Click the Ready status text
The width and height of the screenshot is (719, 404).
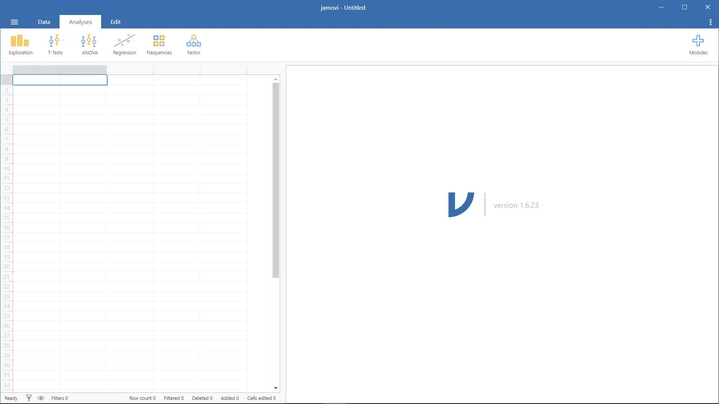(x=11, y=398)
